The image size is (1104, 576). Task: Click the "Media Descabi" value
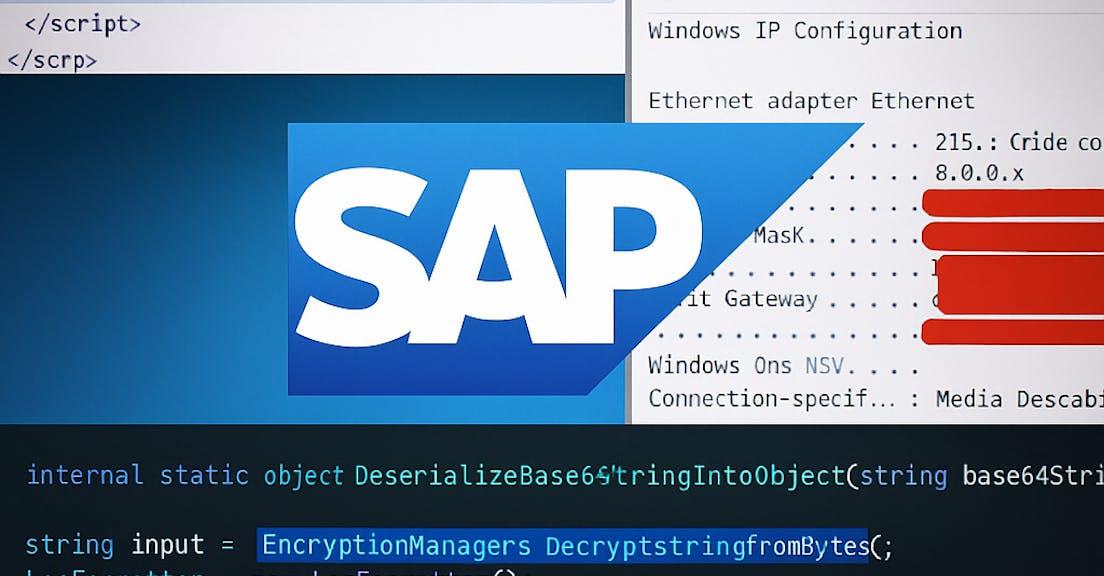1020,399
